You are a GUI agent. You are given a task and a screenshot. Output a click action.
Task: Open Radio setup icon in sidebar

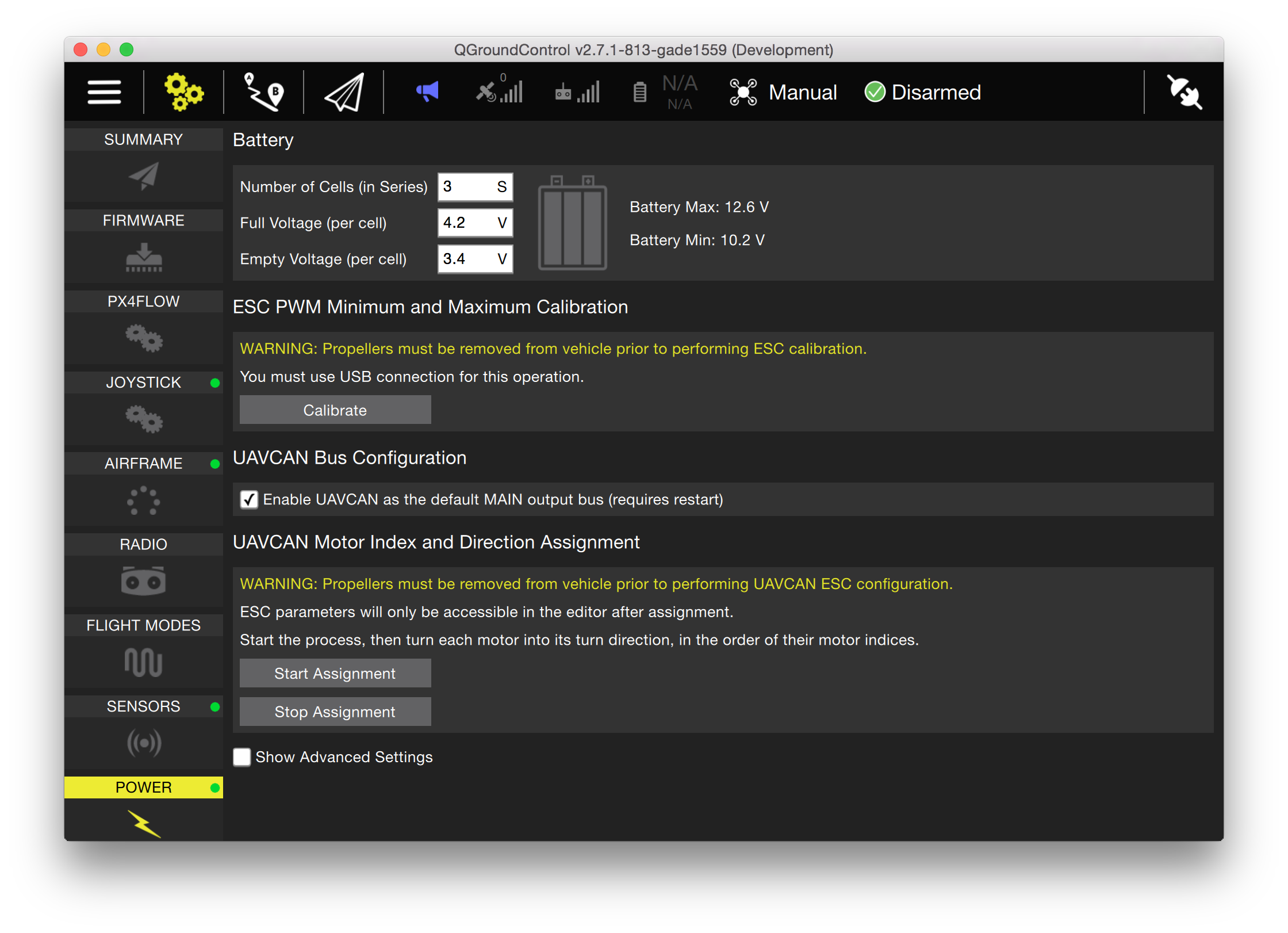[143, 582]
